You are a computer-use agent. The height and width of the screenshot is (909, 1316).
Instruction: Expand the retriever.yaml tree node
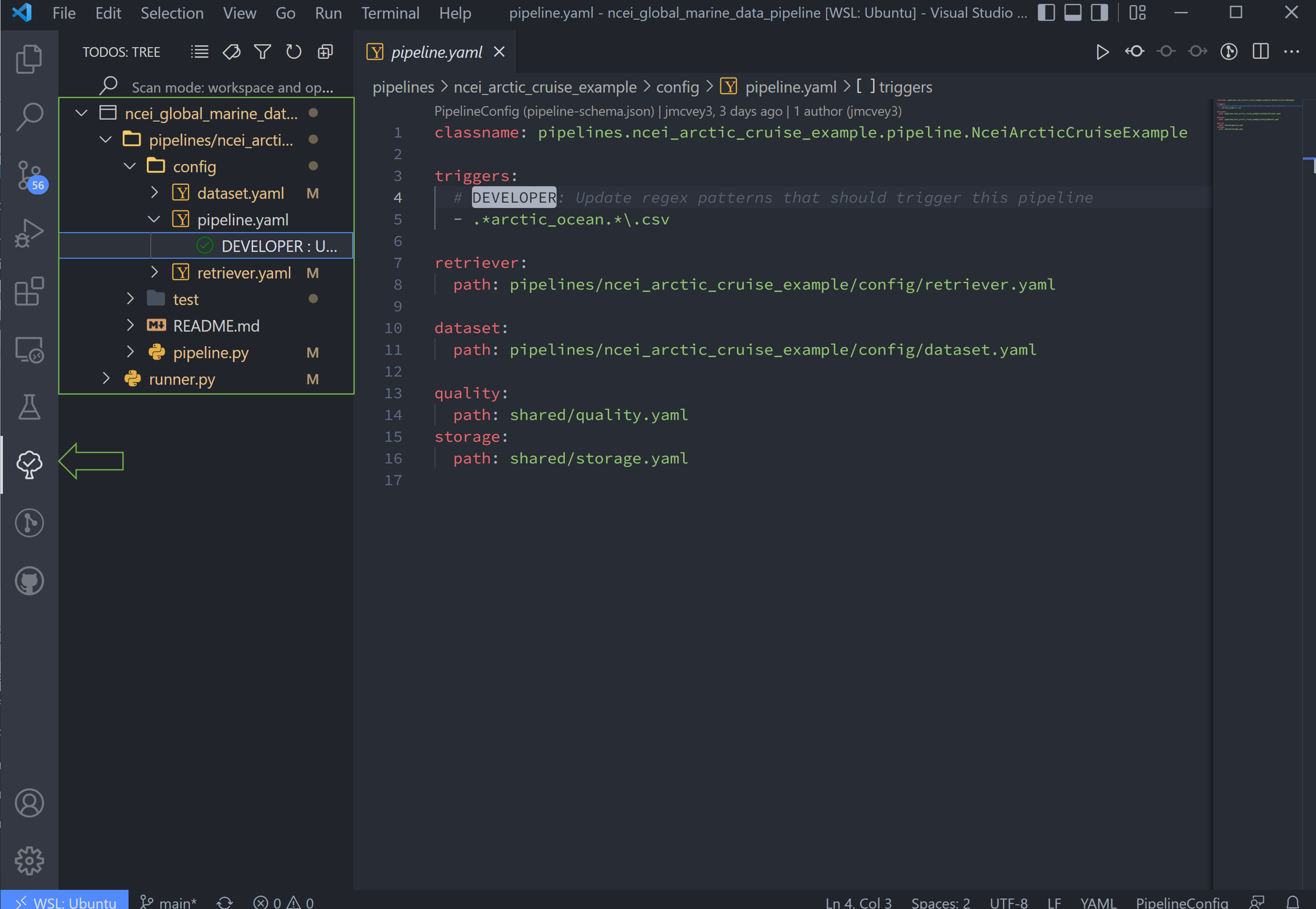154,272
